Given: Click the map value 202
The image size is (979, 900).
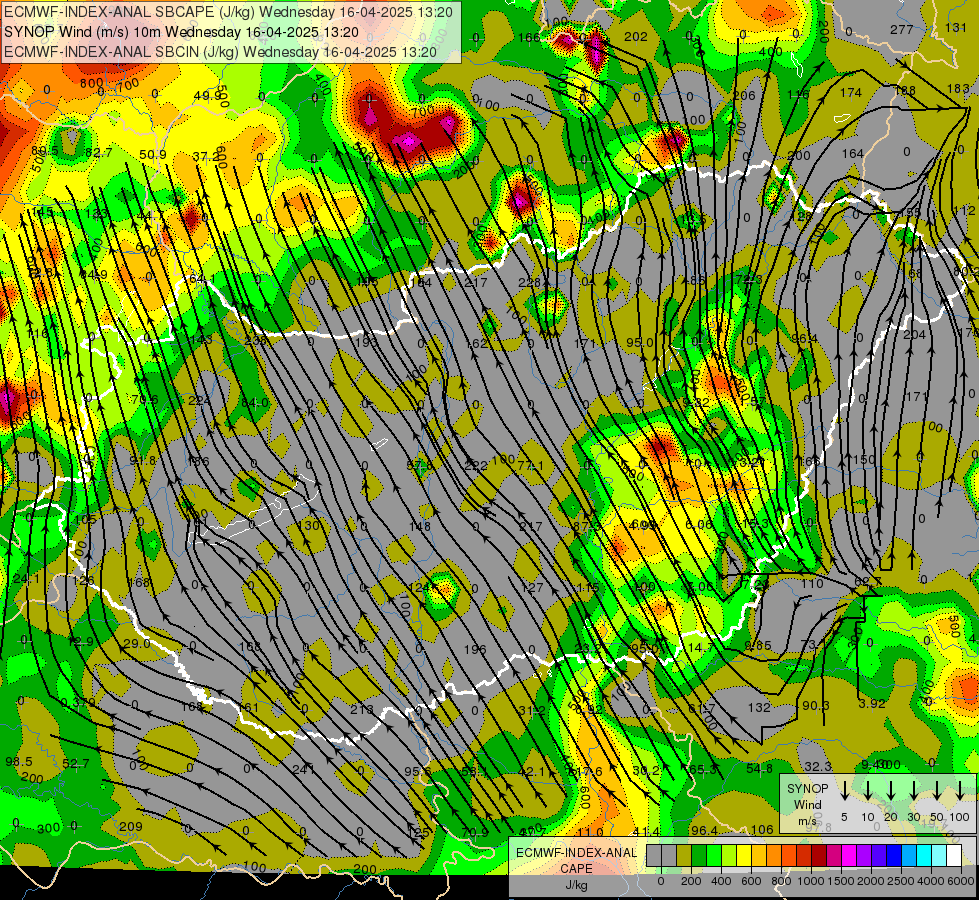Looking at the screenshot, I should click(x=636, y=37).
